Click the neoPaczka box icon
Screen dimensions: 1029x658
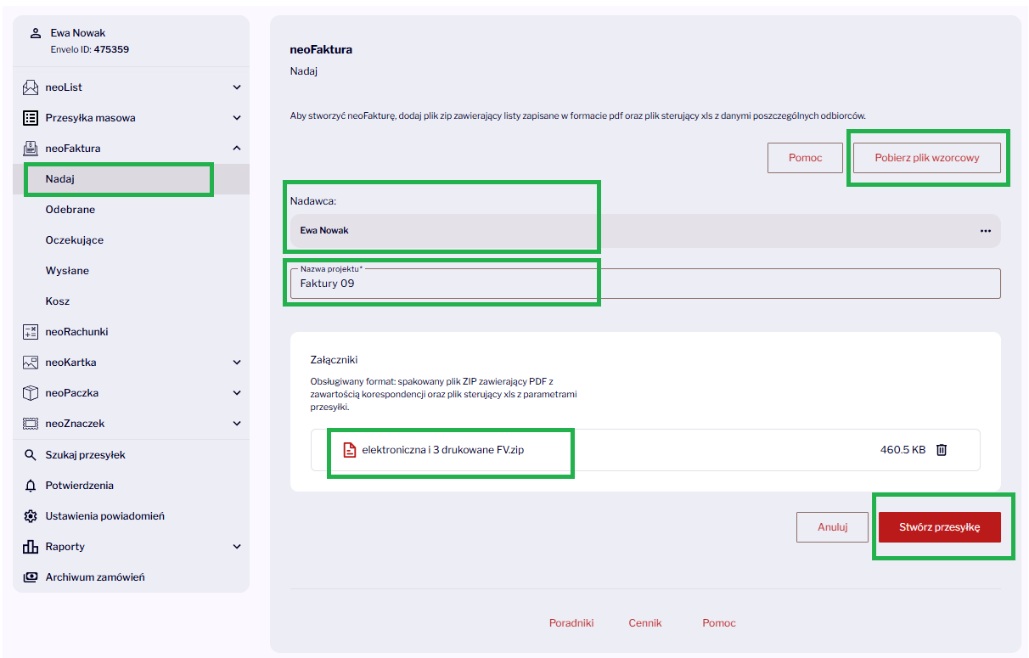[x=30, y=393]
